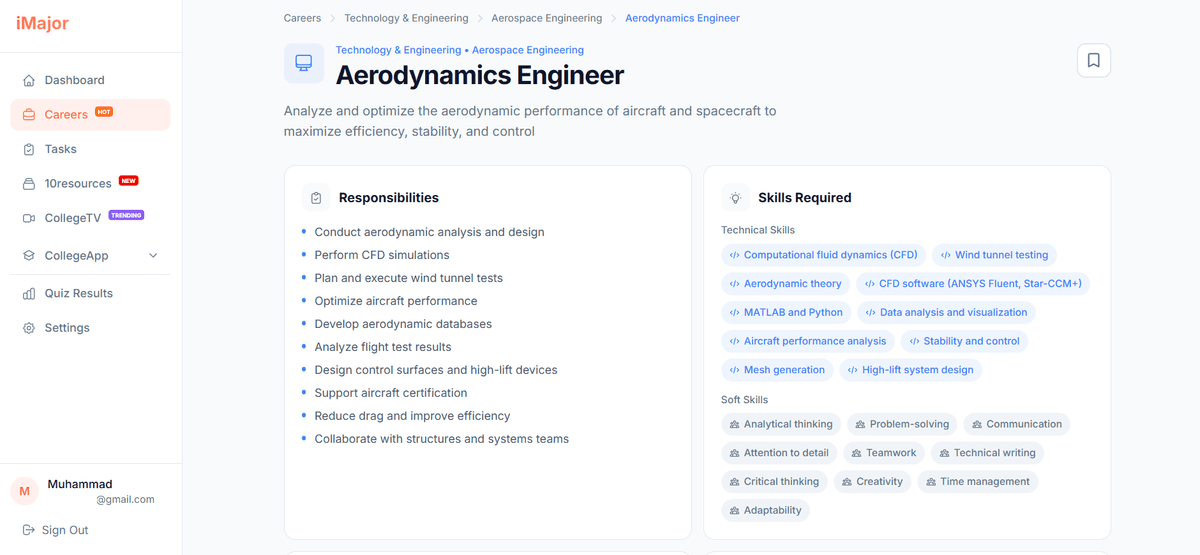The height and width of the screenshot is (555, 1200).
Task: Click the bookmark icon to save career
Action: click(x=1093, y=61)
